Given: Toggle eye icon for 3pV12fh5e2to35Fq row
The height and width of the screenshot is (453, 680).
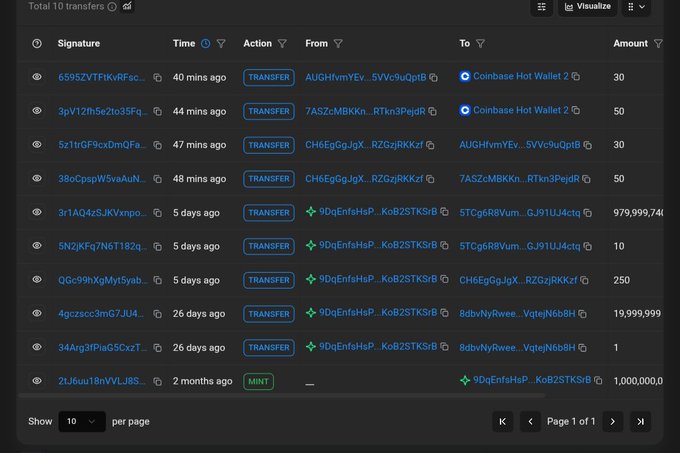Looking at the screenshot, I should click(x=37, y=111).
